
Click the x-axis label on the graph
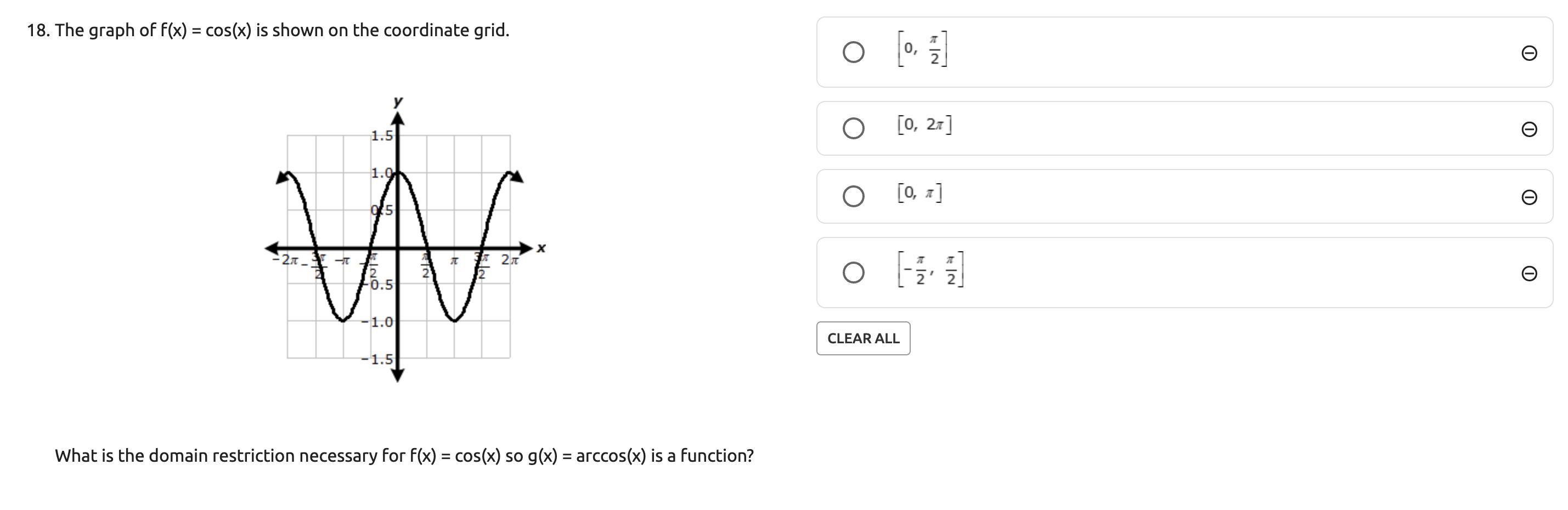tap(541, 248)
